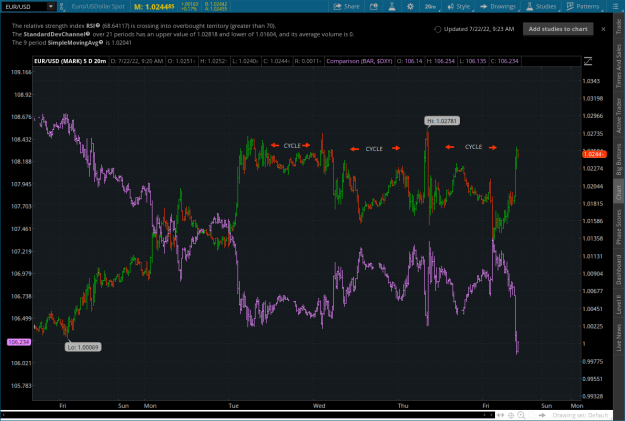Open the Phase Scores sidebar tab
This screenshot has height=421, width=625.
(619, 227)
